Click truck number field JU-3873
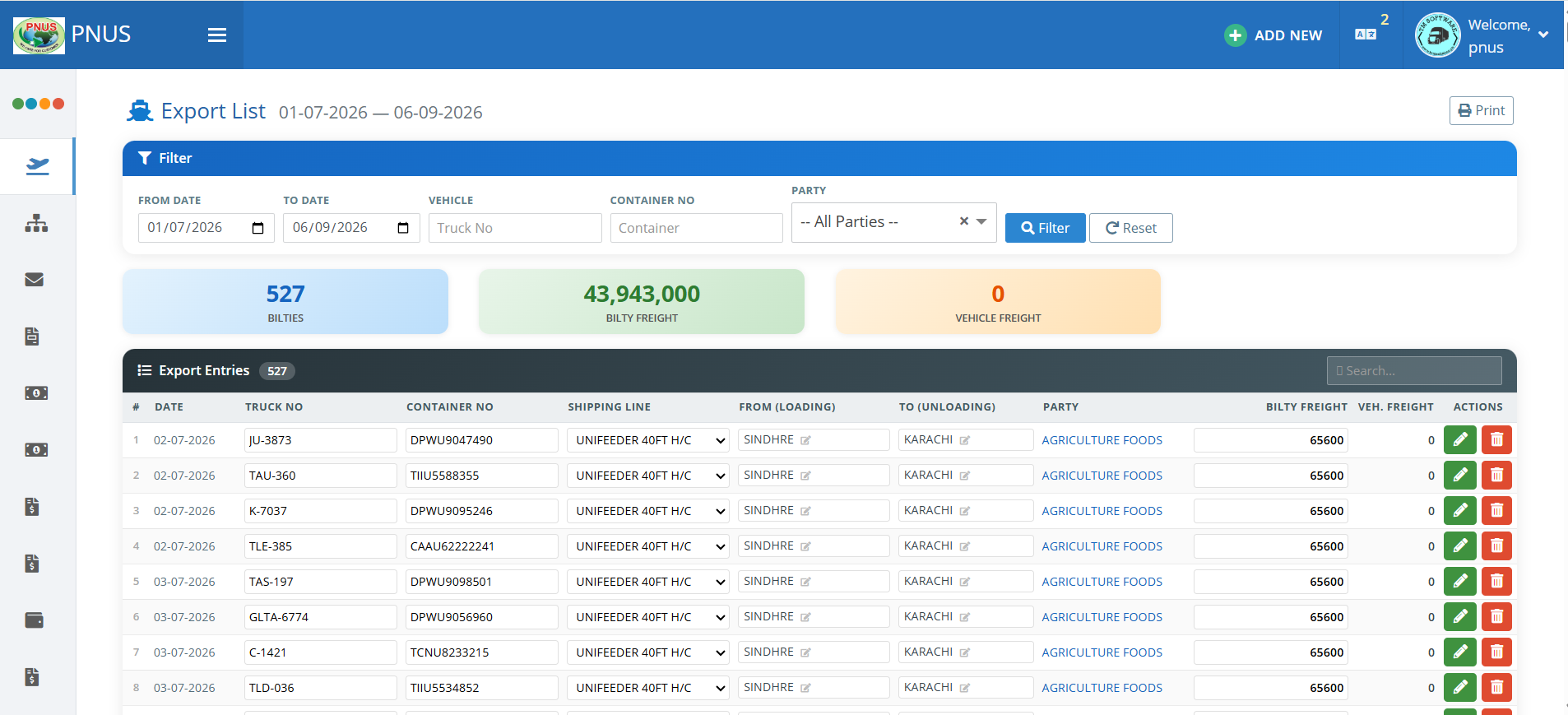Image resolution: width=1568 pixels, height=715 pixels. 321,440
